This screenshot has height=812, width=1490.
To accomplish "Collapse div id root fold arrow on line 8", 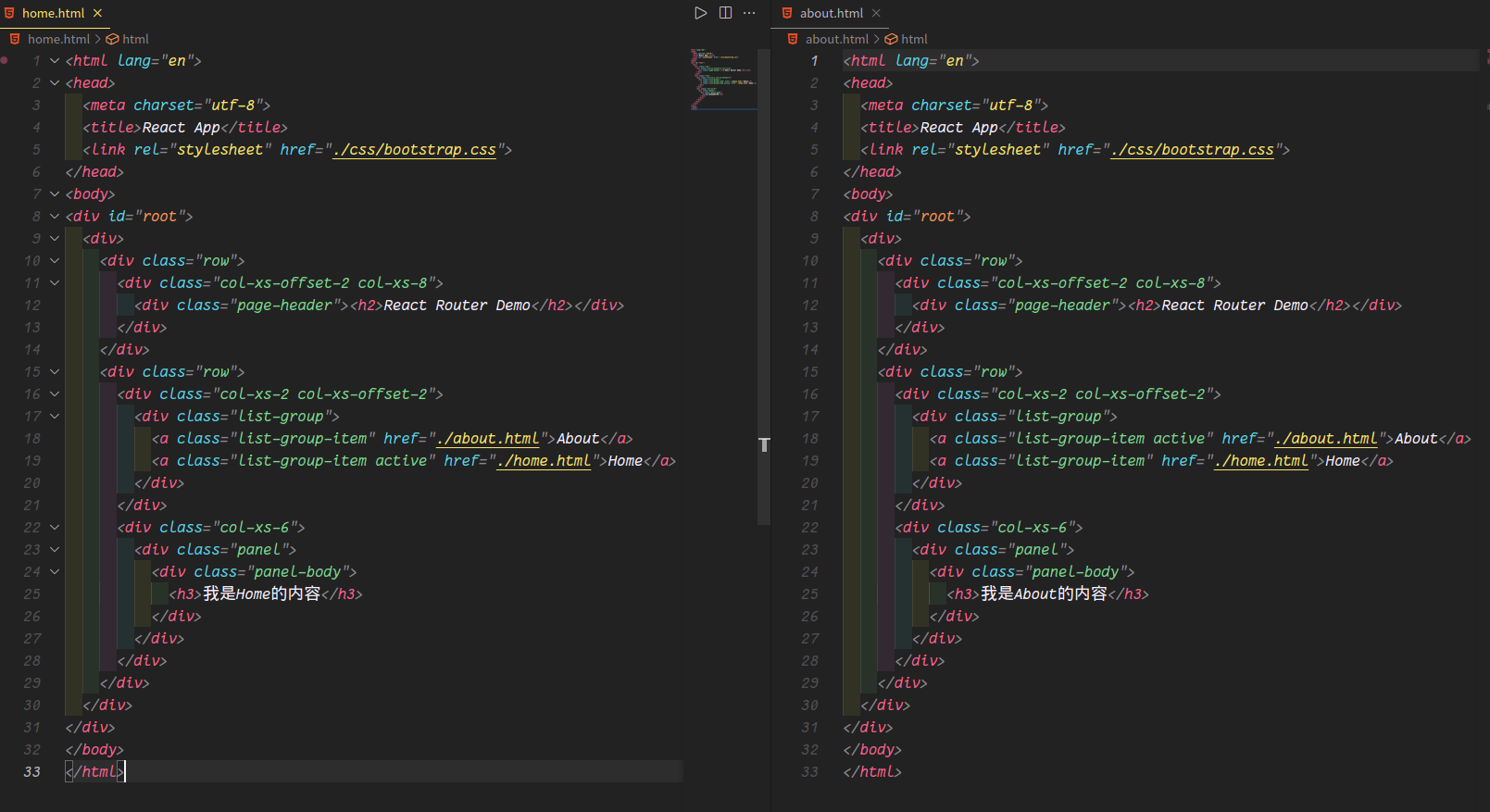I will [x=55, y=217].
